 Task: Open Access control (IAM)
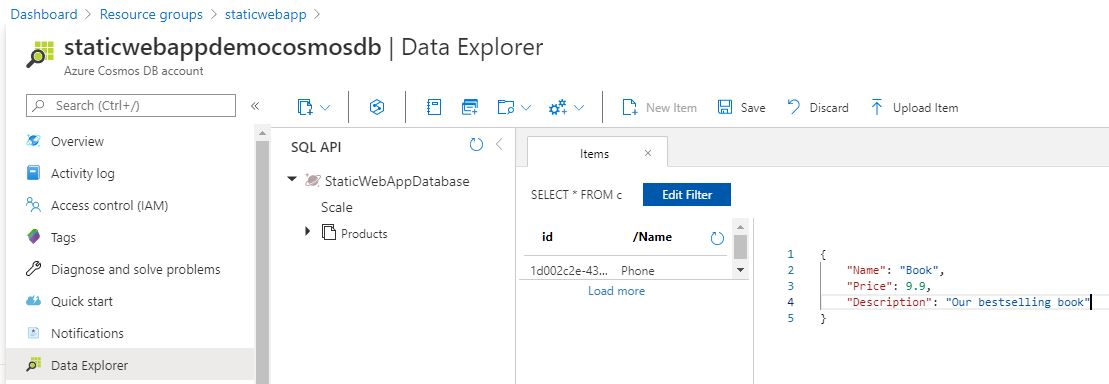(110, 206)
